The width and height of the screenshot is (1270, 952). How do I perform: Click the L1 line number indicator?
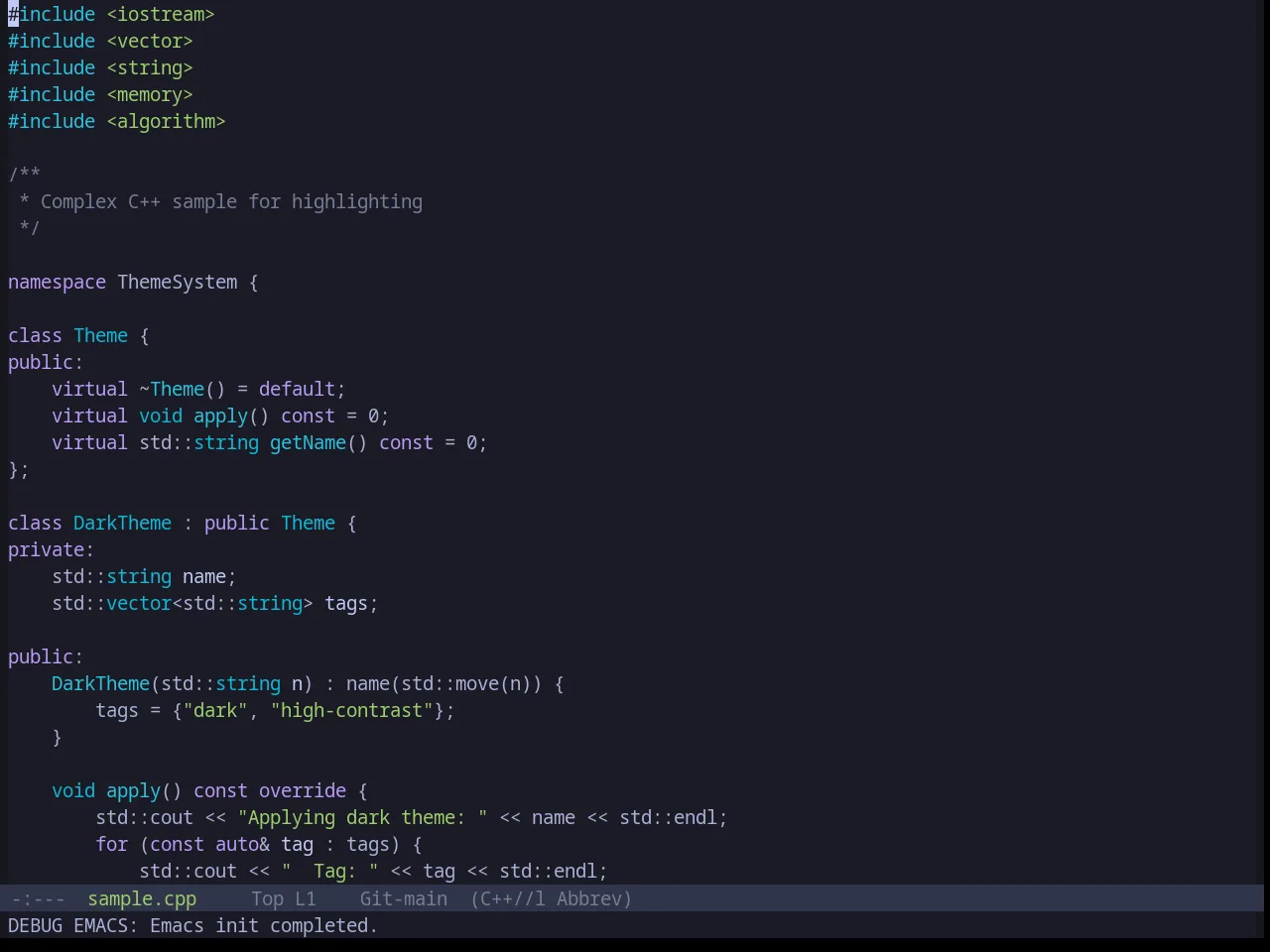click(x=306, y=898)
